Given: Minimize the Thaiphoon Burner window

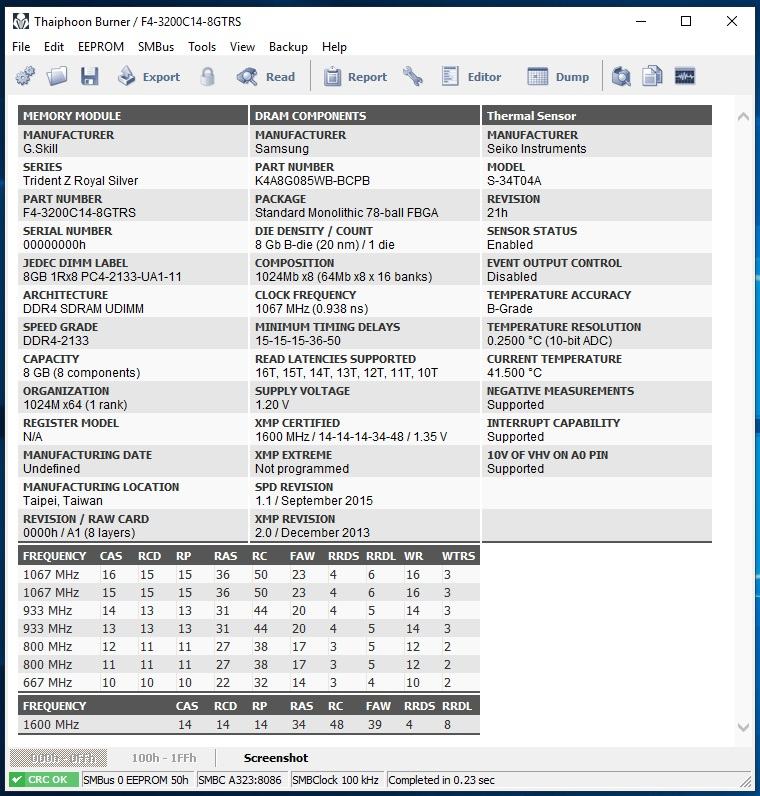Looking at the screenshot, I should click(x=641, y=21).
